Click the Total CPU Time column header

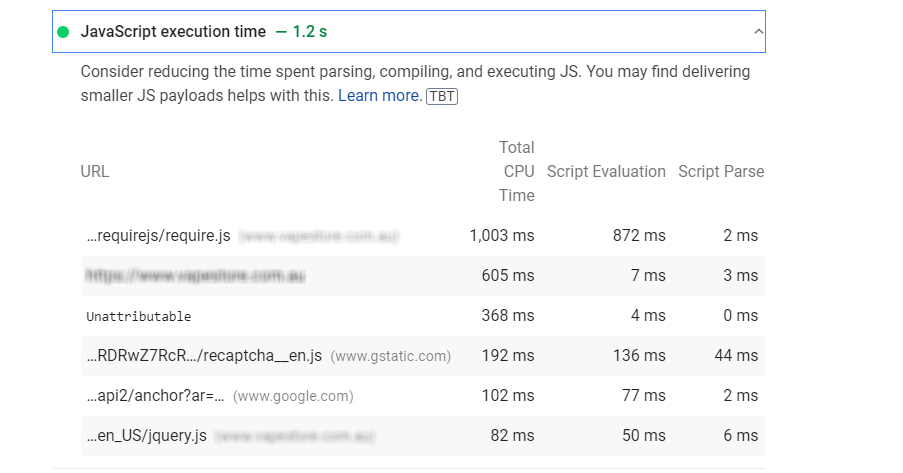pyautogui.click(x=516, y=171)
